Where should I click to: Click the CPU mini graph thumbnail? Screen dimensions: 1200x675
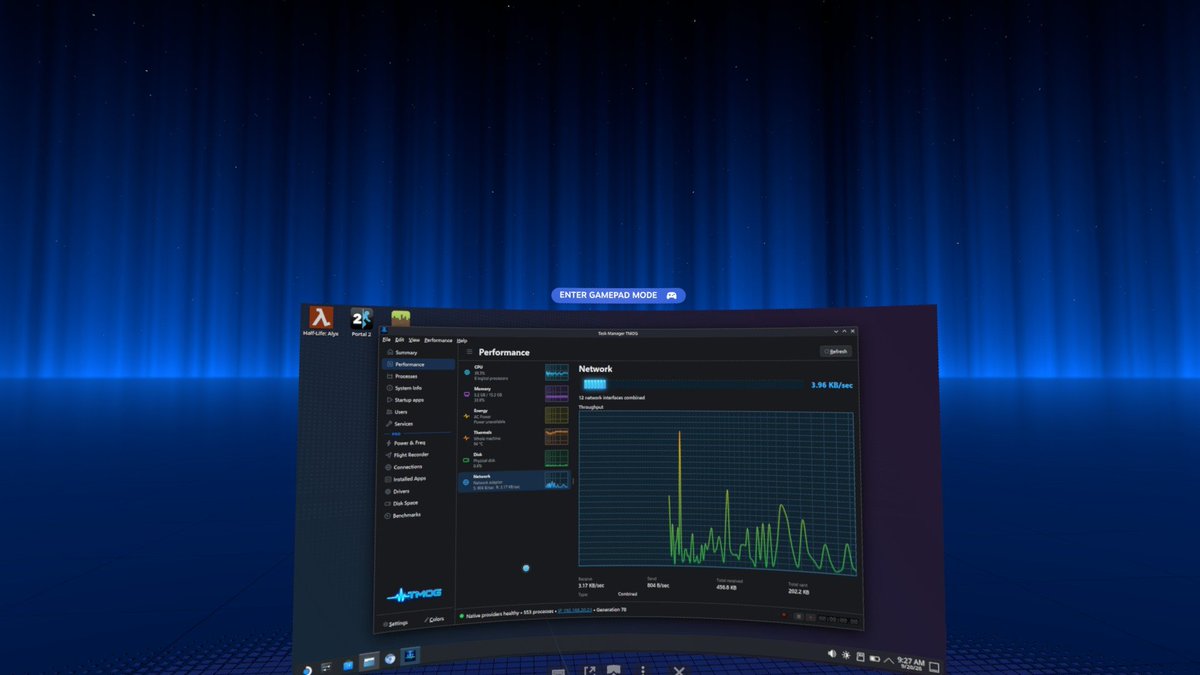(x=557, y=372)
